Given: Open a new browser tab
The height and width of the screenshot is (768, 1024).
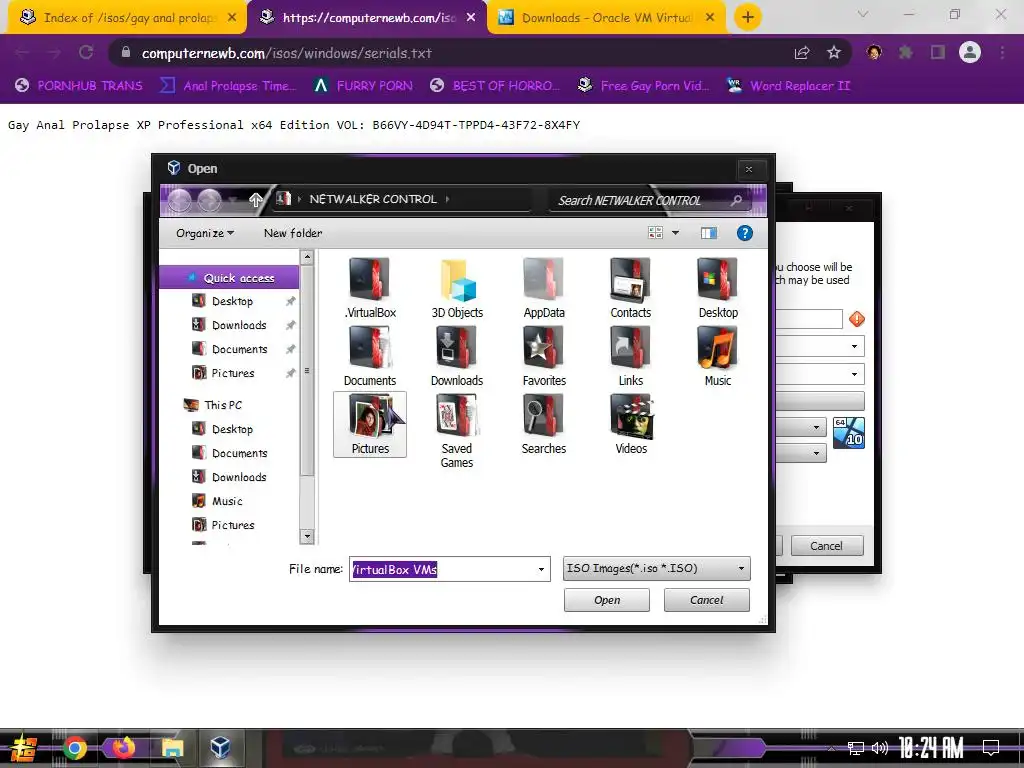Looking at the screenshot, I should coord(748,18).
